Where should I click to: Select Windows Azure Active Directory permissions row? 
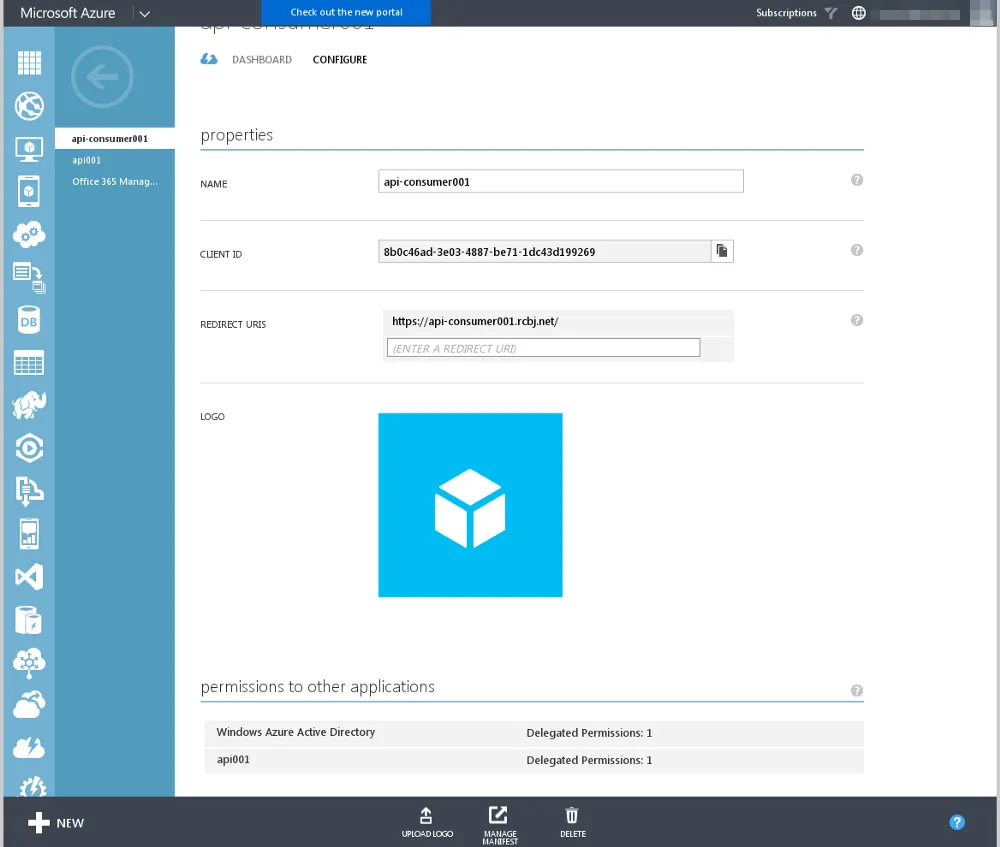(x=534, y=733)
